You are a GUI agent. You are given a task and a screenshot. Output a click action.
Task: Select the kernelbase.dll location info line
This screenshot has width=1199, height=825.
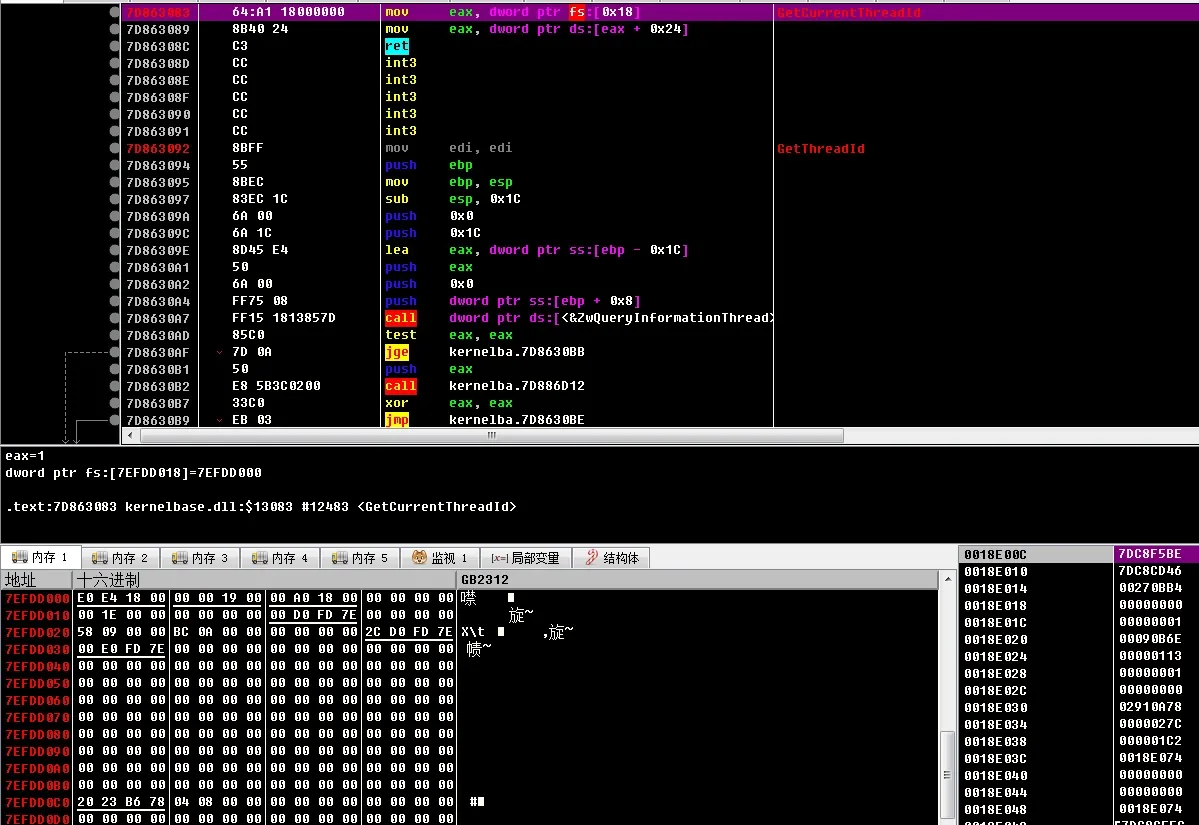(x=261, y=507)
